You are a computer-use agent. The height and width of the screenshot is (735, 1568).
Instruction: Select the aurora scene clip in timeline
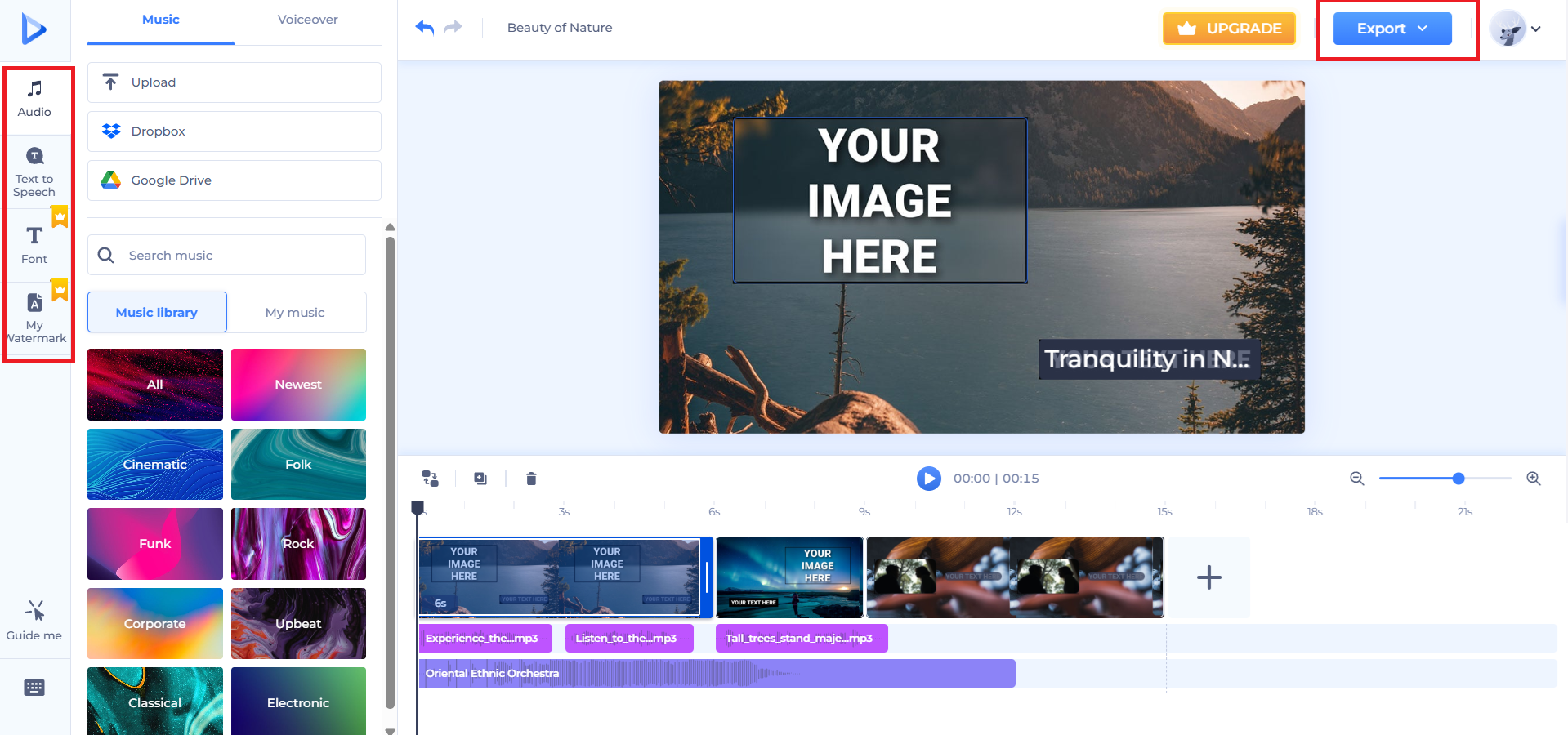(x=789, y=577)
